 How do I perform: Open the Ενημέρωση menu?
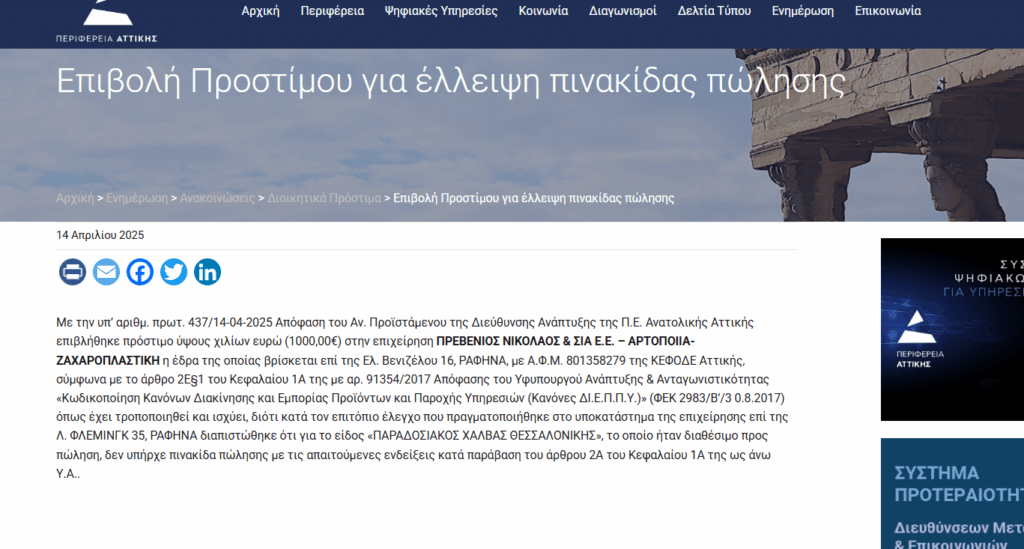803,11
